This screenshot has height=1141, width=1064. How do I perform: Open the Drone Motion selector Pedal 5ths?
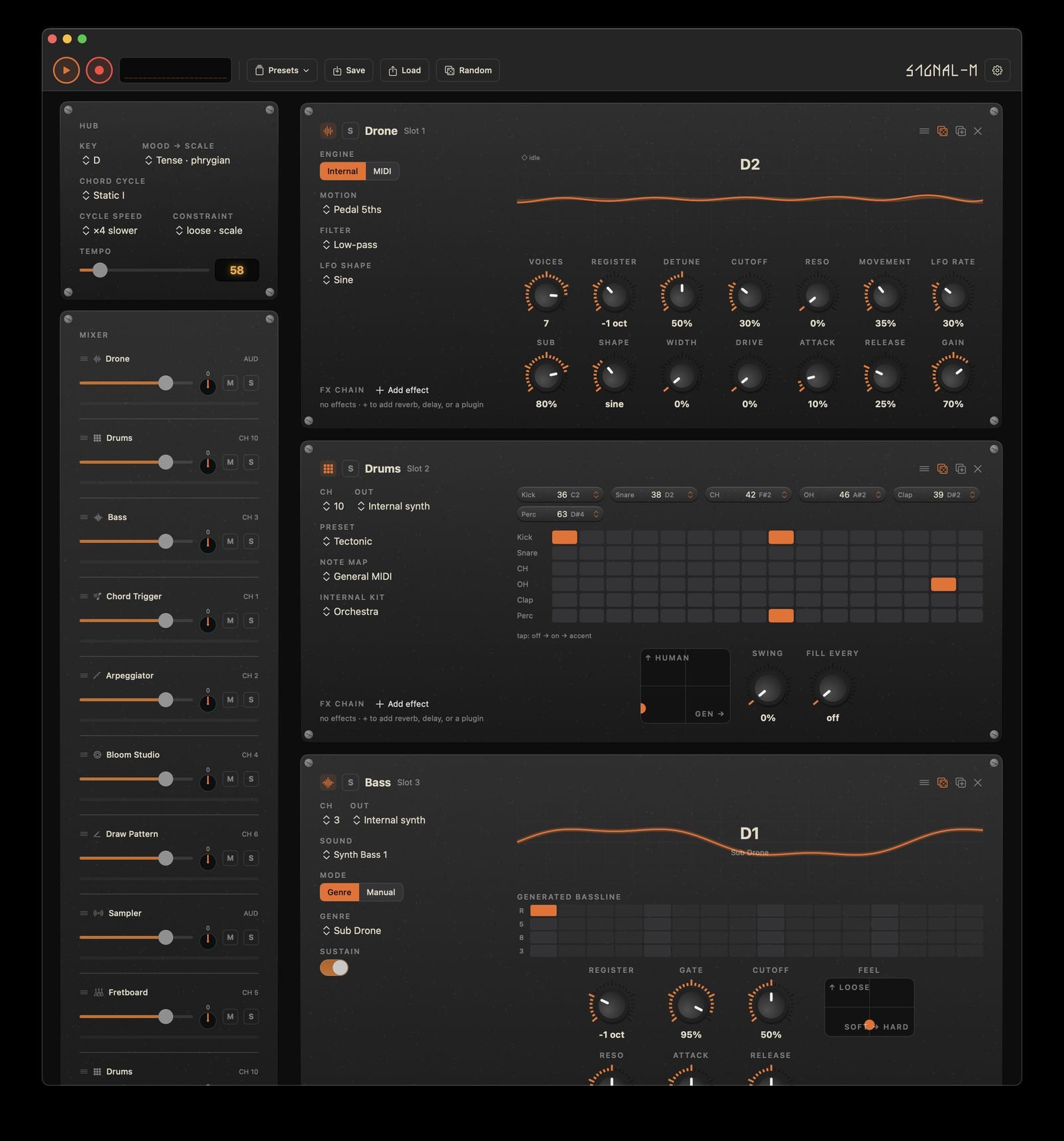point(352,210)
